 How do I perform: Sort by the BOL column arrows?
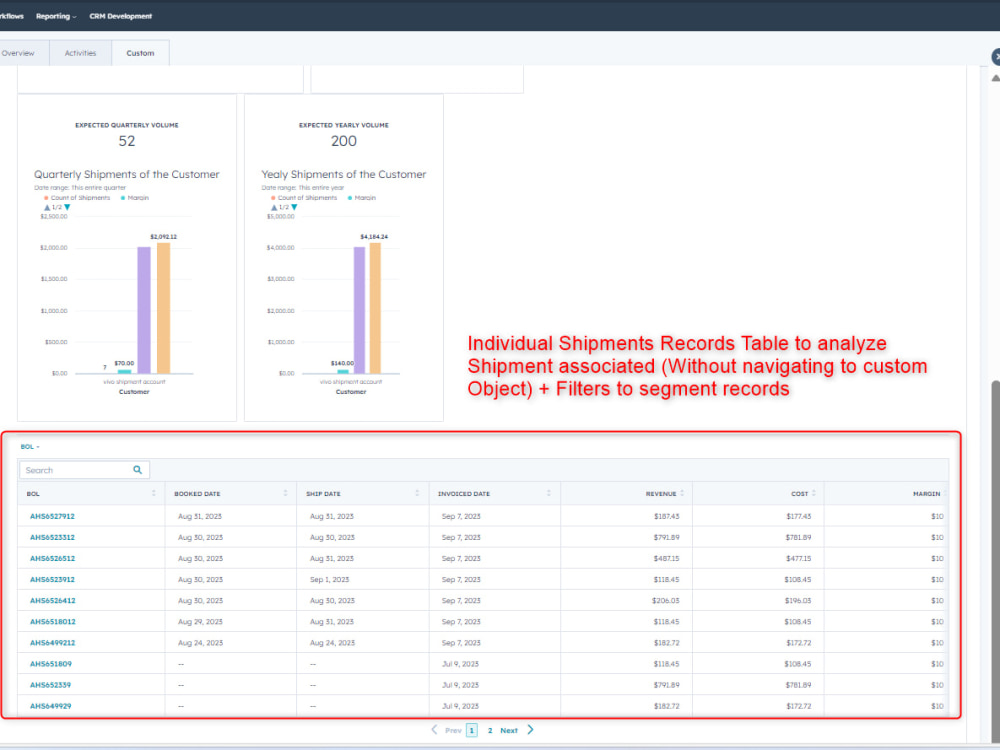tap(154, 493)
